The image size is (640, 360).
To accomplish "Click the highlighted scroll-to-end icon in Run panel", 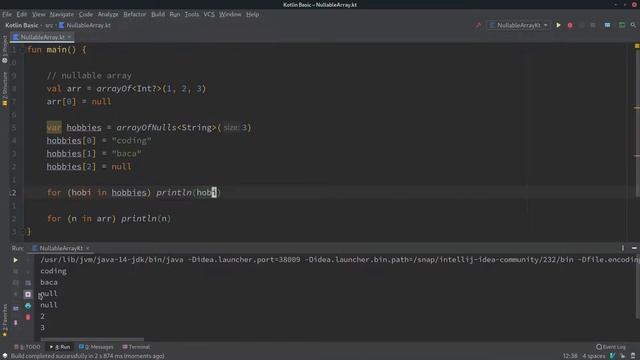I will coord(28,294).
